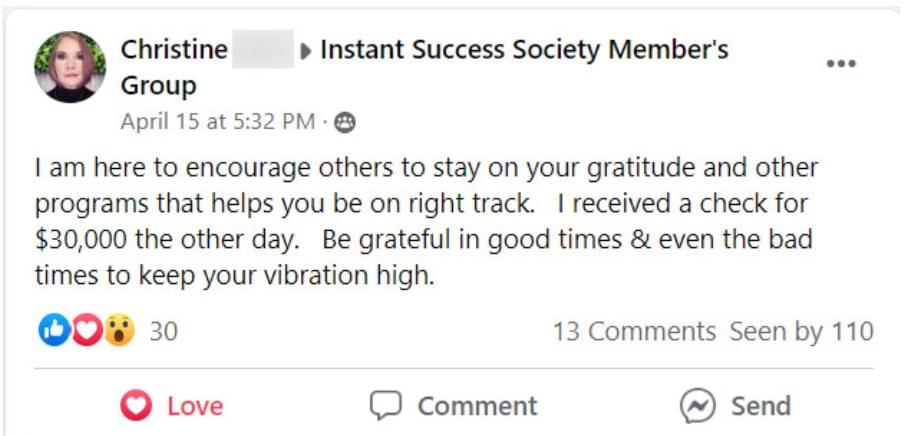Click the group audience icon beside timestamp
The width and height of the screenshot is (907, 436).
click(x=345, y=123)
